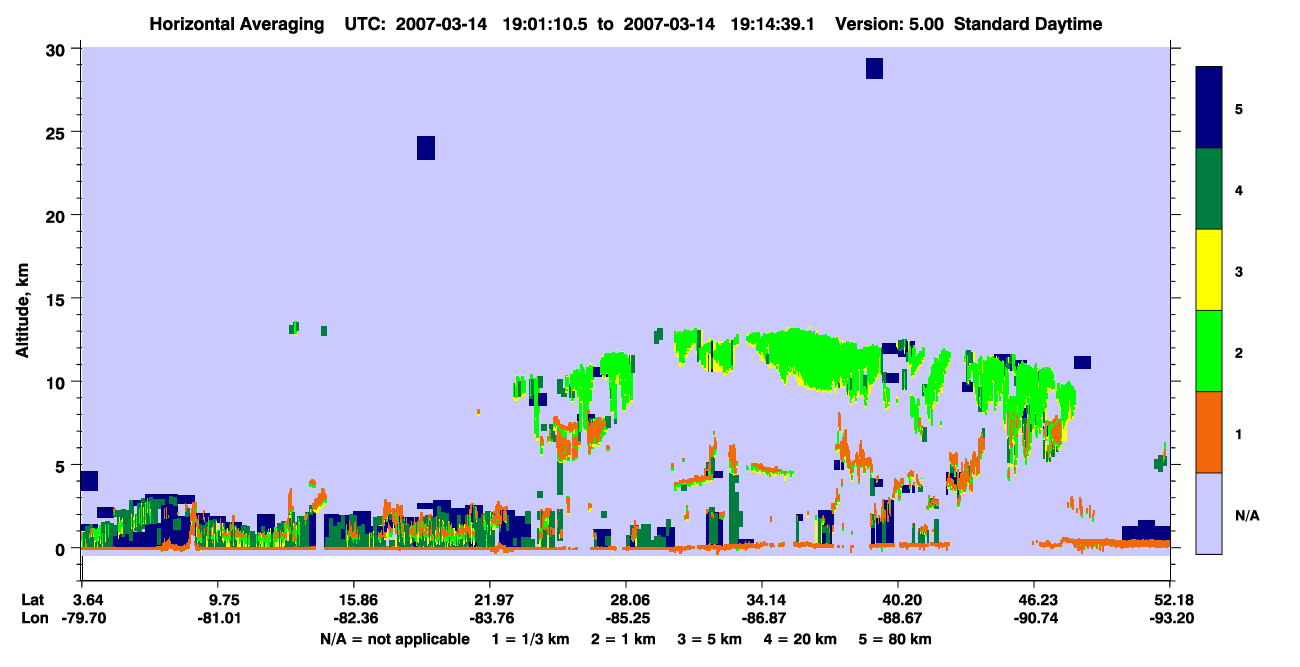Screen dimensions: 1300x667
Task: Click the '4 = 20 km' legend entry
Action: pyautogui.click(x=799, y=639)
